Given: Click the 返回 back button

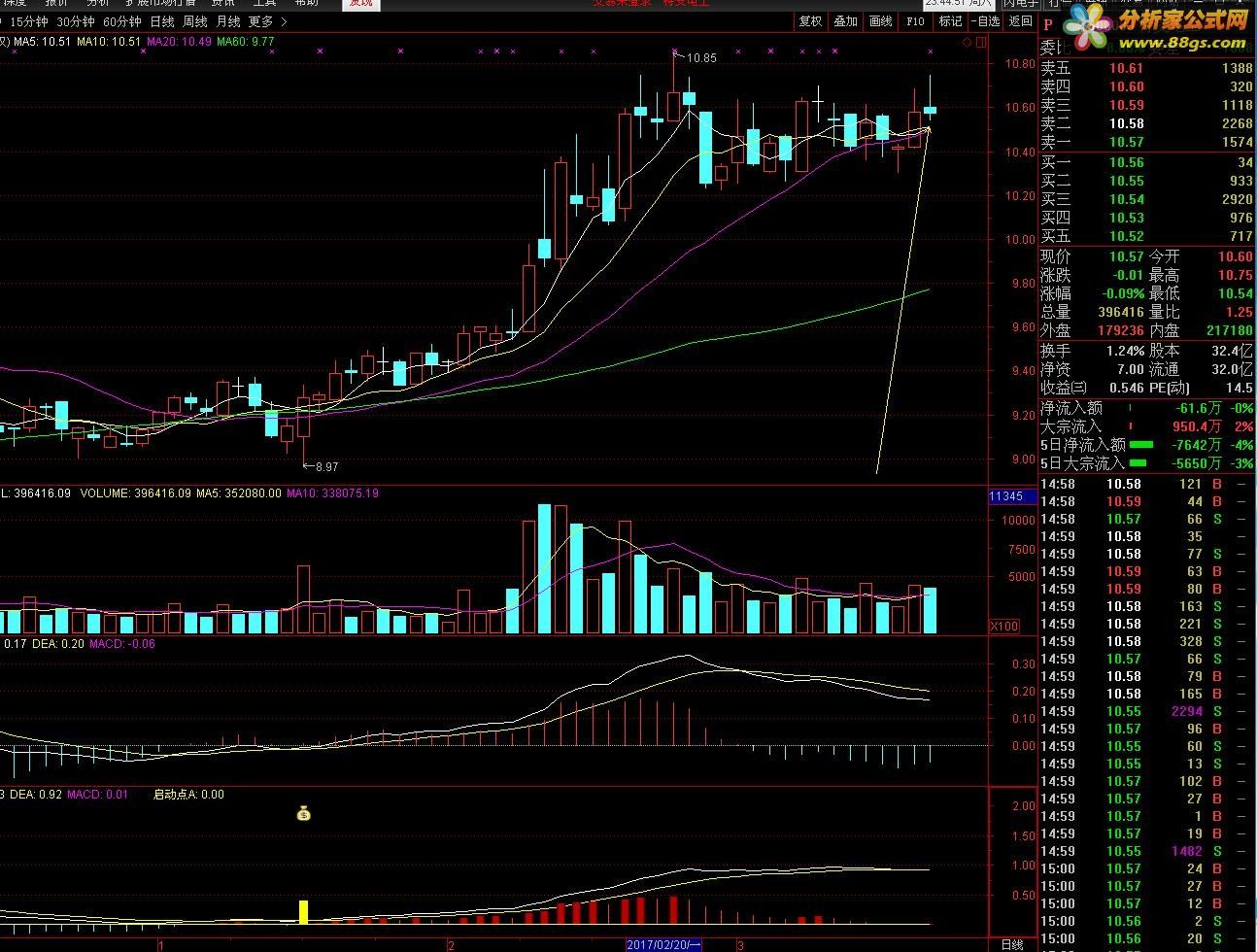Looking at the screenshot, I should (1020, 21).
